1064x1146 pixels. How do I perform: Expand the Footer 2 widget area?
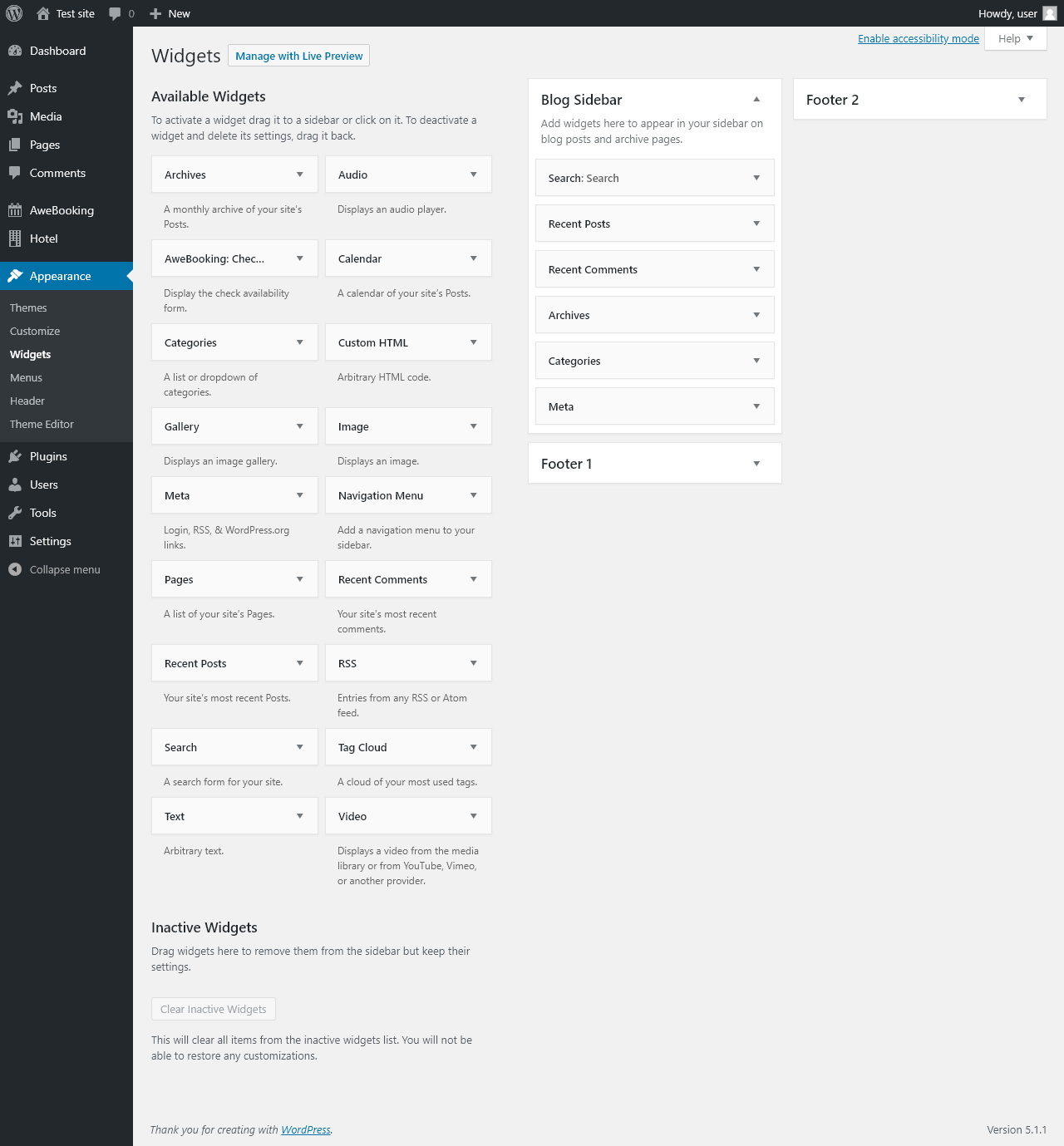point(1022,100)
